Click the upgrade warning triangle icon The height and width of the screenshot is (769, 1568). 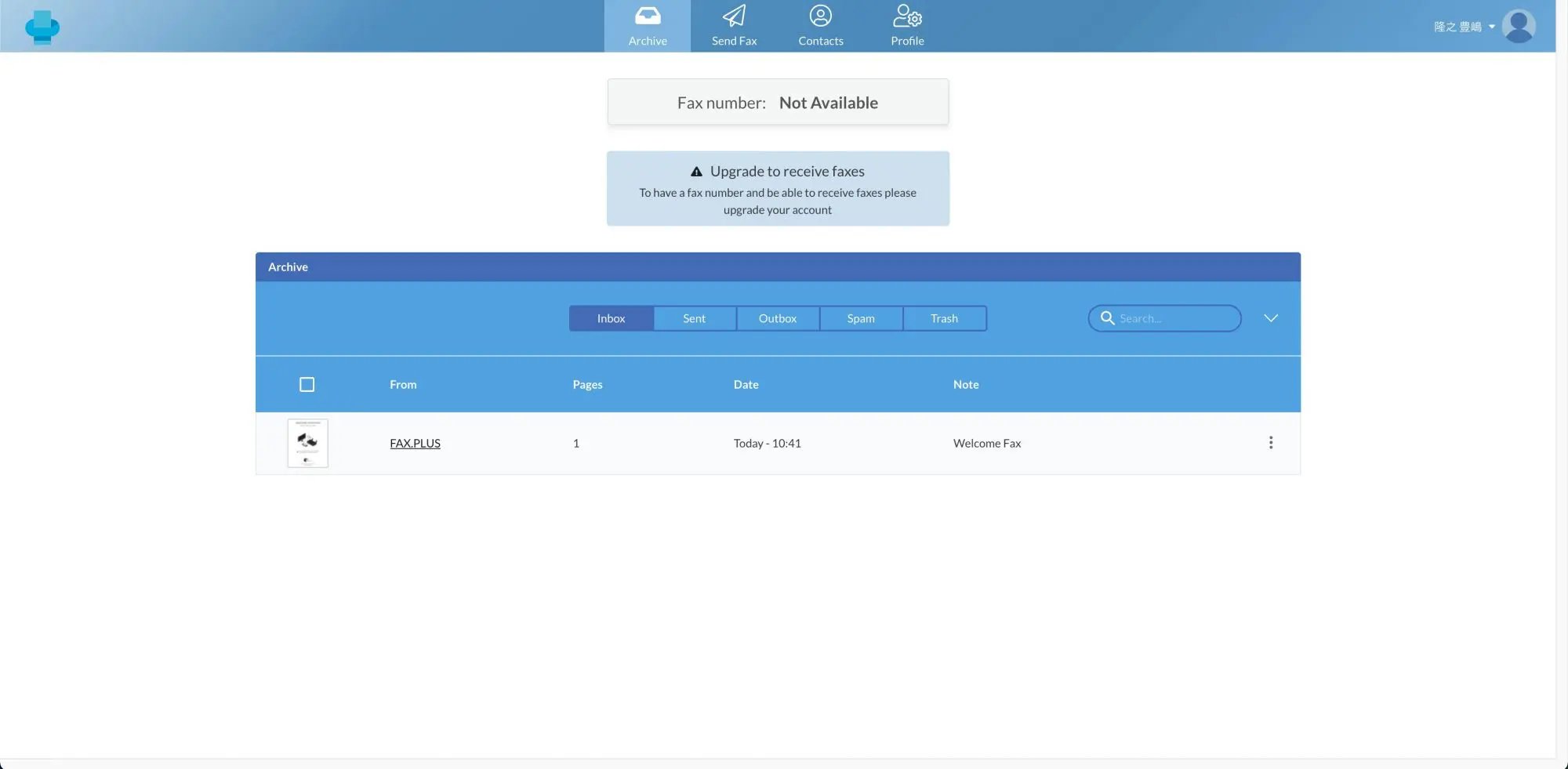coord(696,172)
